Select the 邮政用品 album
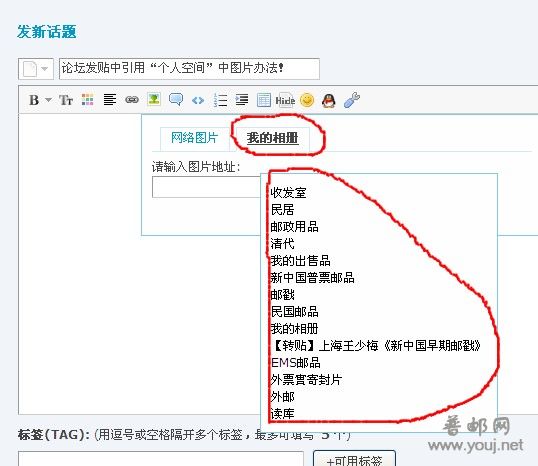538x466 pixels. pyautogui.click(x=294, y=227)
